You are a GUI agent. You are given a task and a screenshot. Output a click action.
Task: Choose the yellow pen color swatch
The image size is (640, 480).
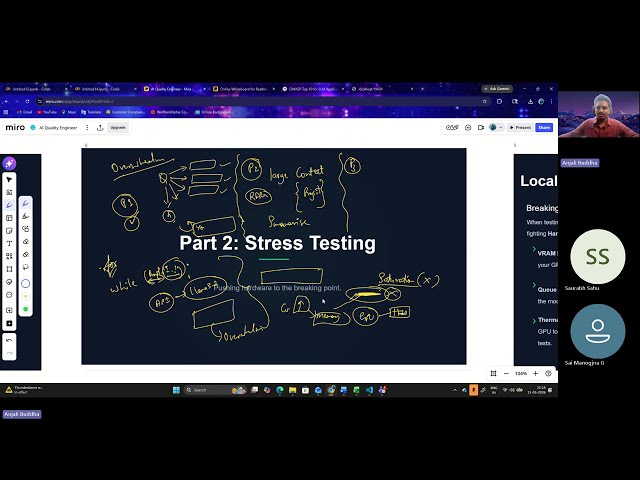[25, 296]
